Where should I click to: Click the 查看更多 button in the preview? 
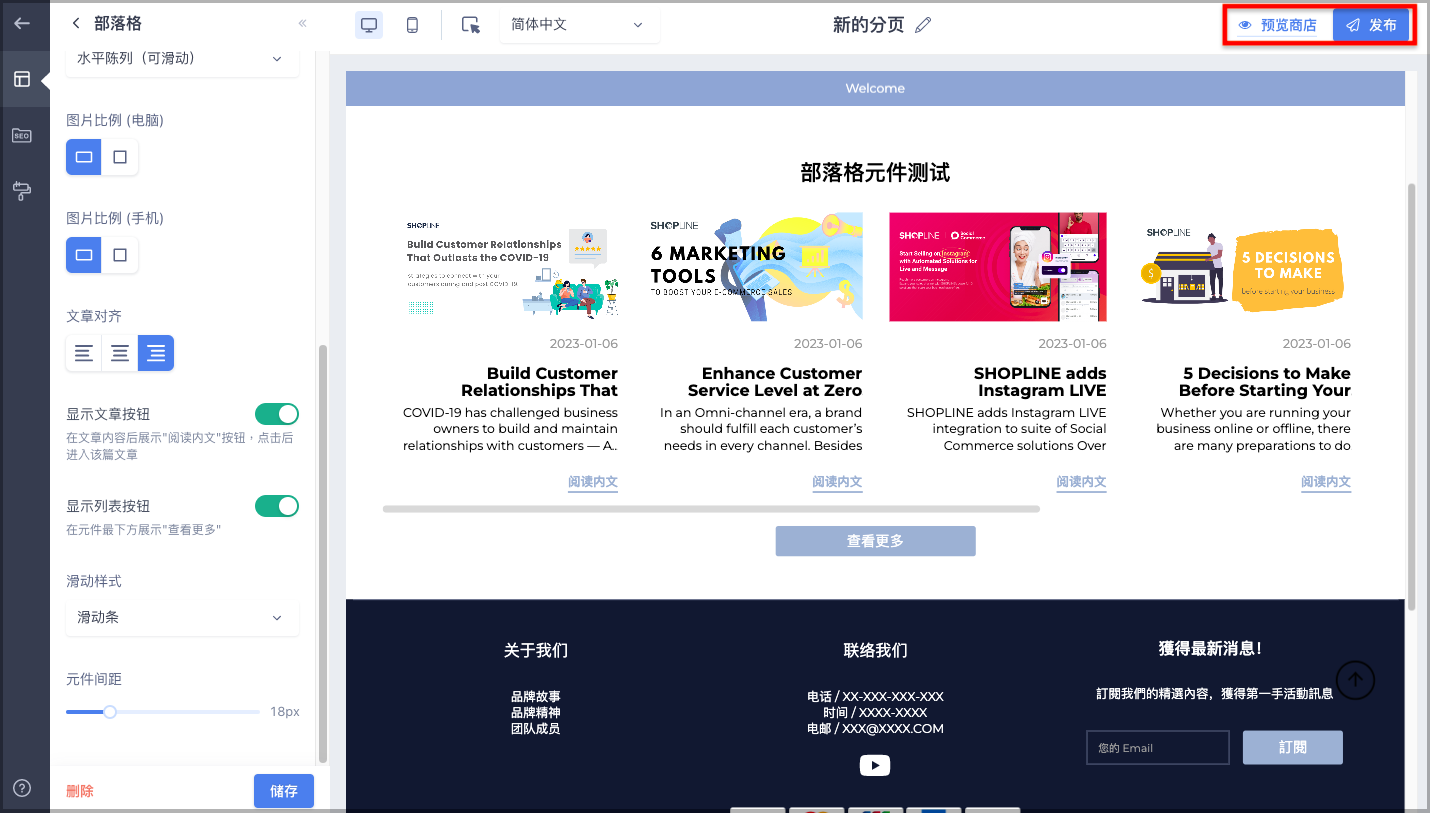point(875,541)
